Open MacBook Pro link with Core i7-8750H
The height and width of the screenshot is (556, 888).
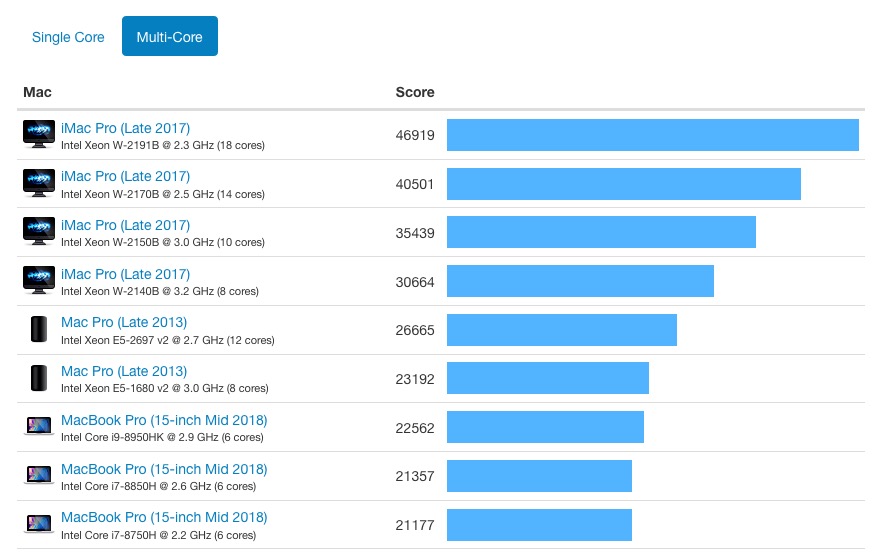(x=164, y=517)
